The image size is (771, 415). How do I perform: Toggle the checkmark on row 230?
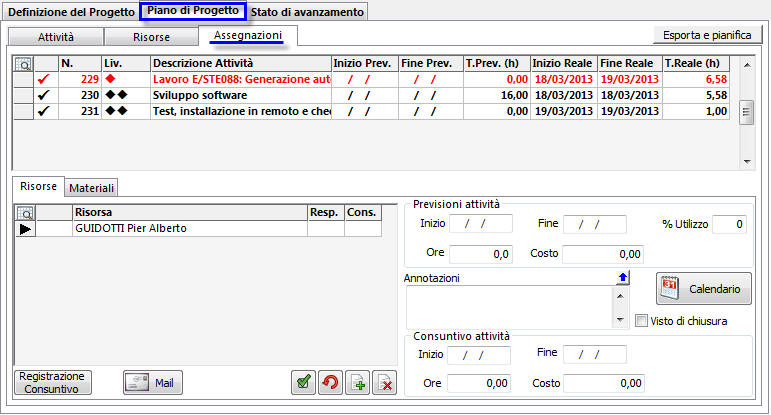(x=42, y=95)
